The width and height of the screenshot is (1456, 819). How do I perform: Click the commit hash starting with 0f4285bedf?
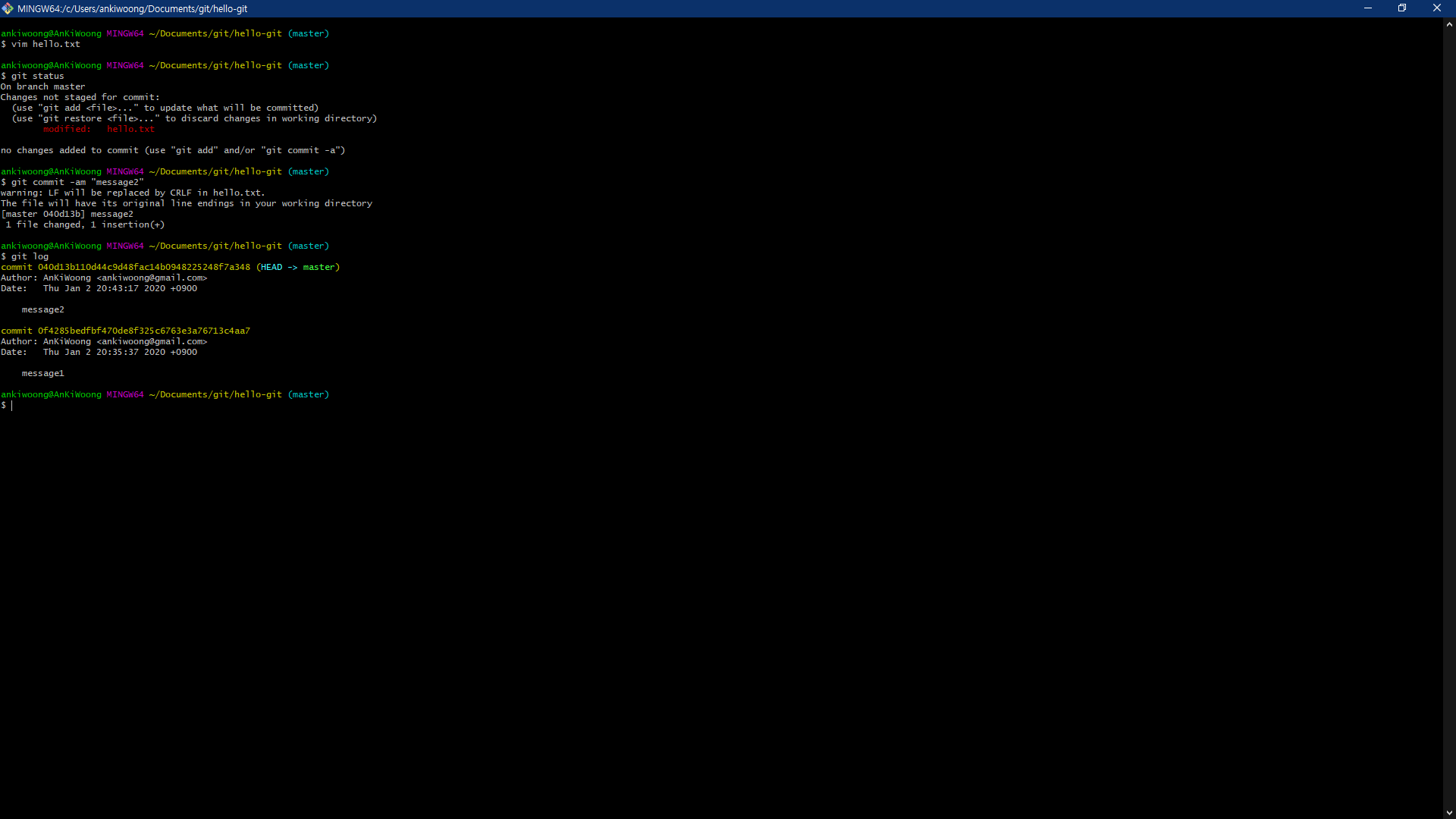point(144,331)
